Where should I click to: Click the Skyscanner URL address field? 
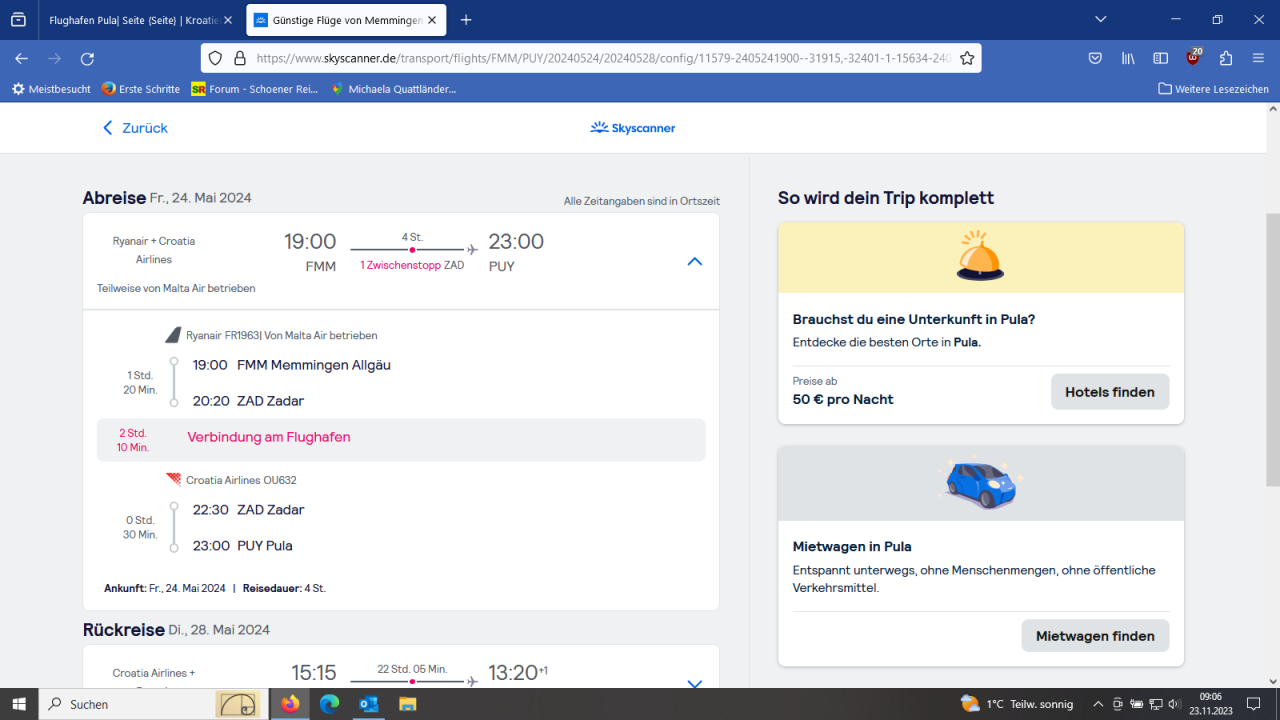click(x=600, y=58)
